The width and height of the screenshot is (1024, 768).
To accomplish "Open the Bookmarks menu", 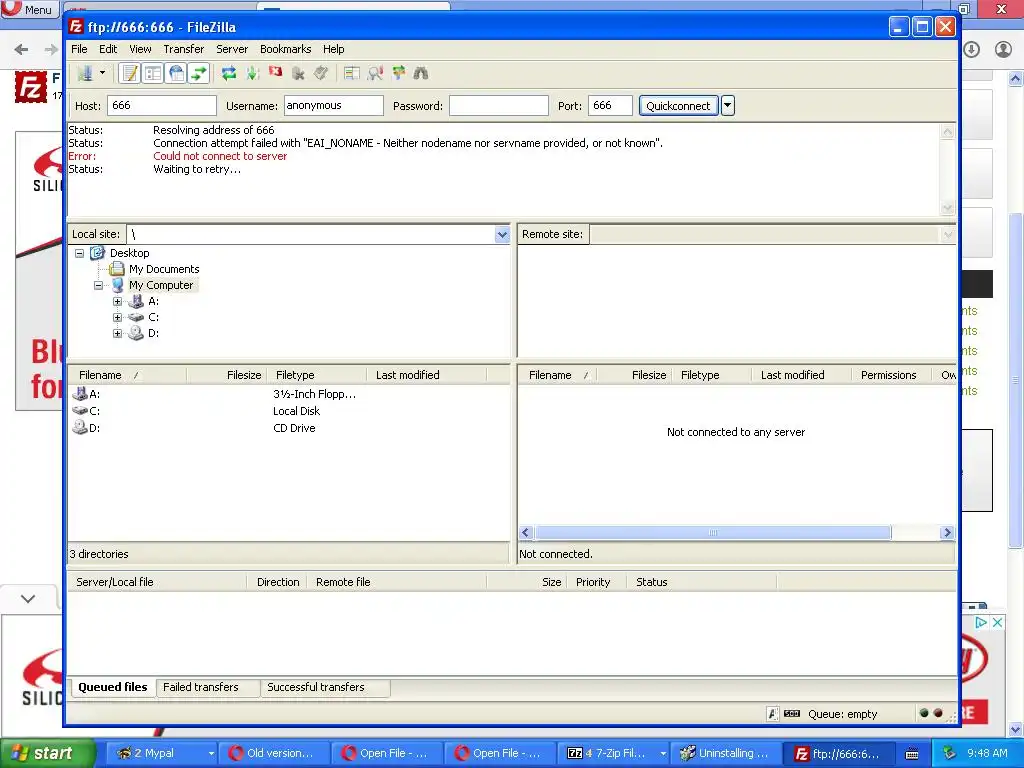I will (285, 49).
